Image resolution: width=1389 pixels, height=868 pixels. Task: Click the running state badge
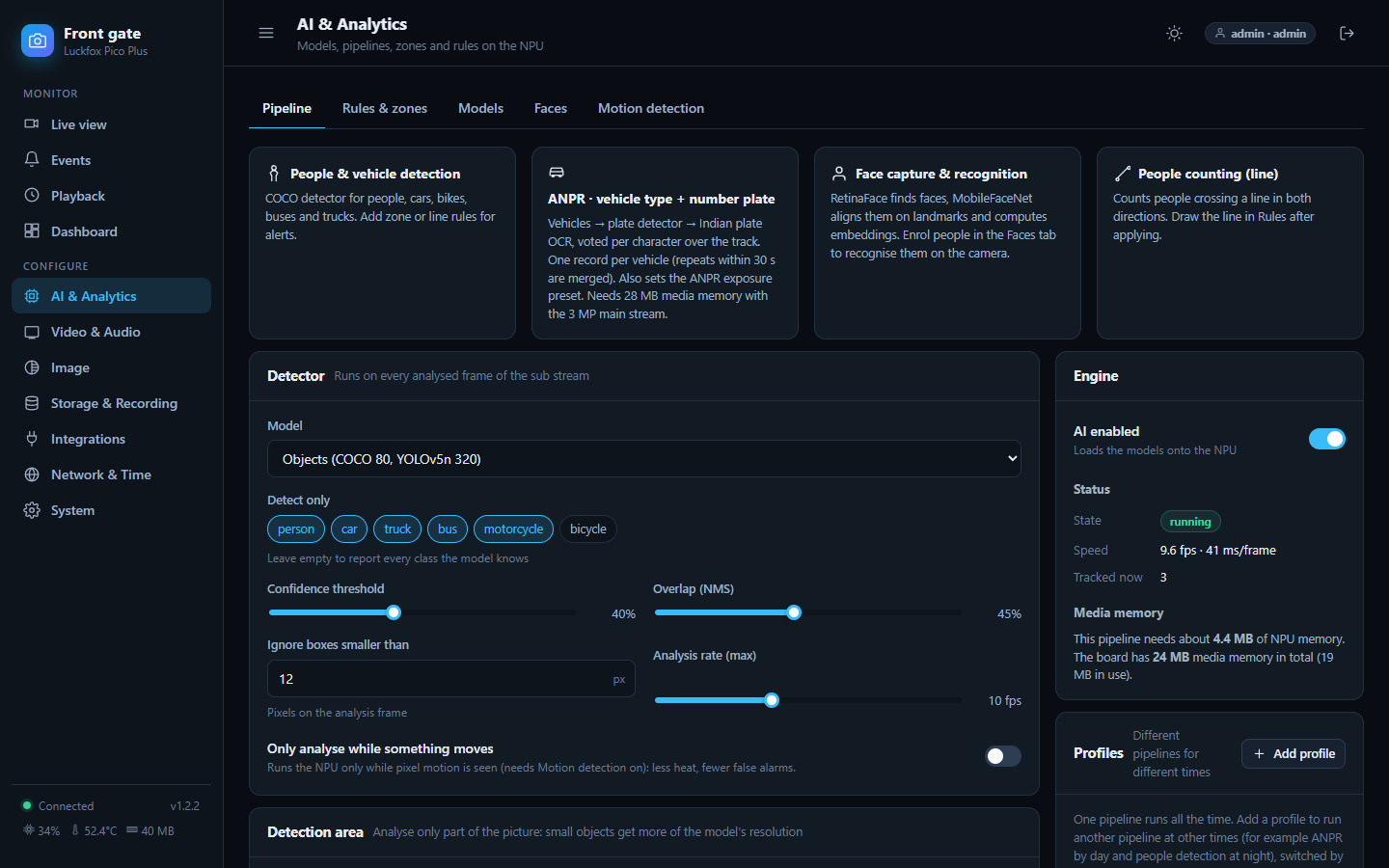point(1190,522)
